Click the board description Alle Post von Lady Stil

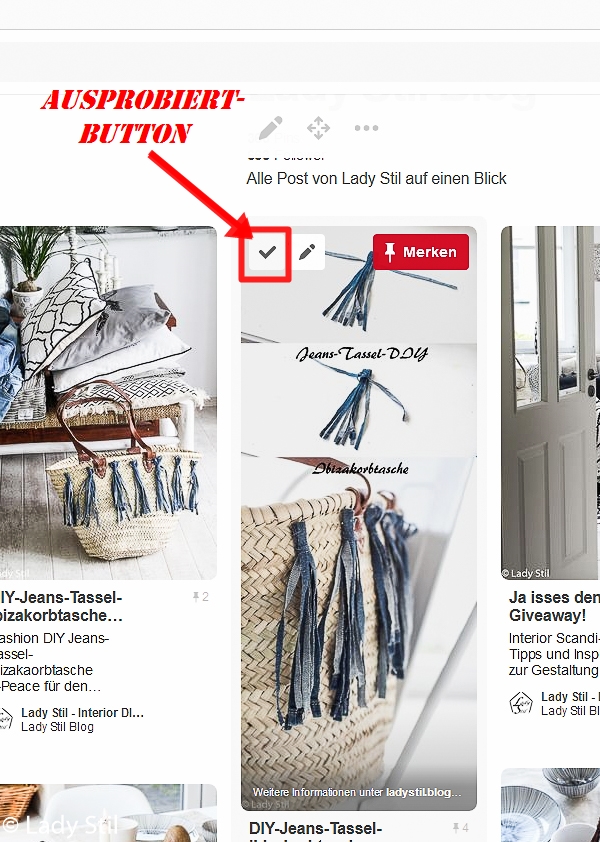click(376, 178)
